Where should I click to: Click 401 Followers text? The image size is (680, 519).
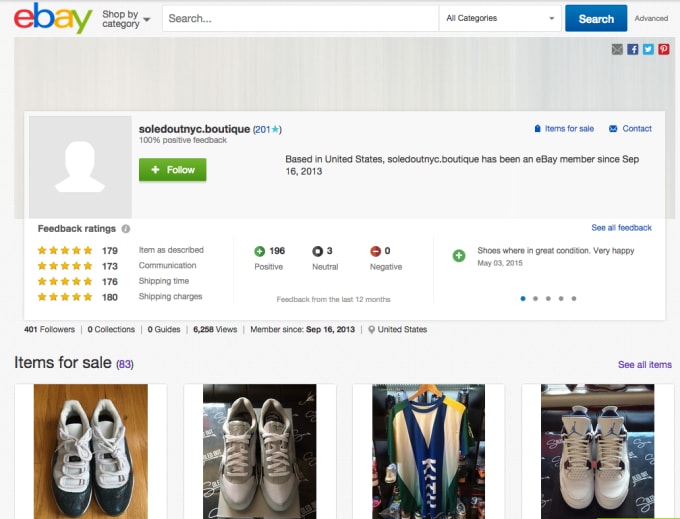(x=49, y=330)
